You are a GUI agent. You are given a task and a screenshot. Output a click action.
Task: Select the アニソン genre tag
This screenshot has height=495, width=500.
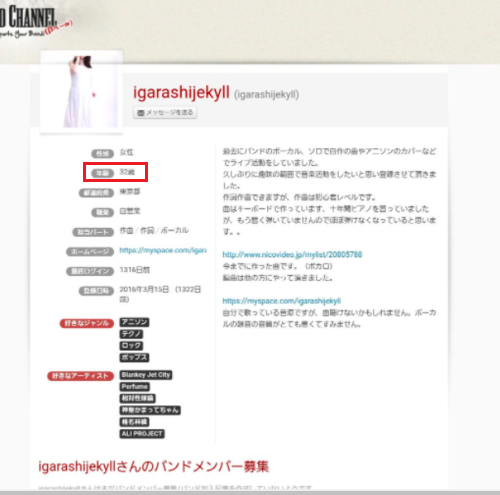click(x=134, y=322)
